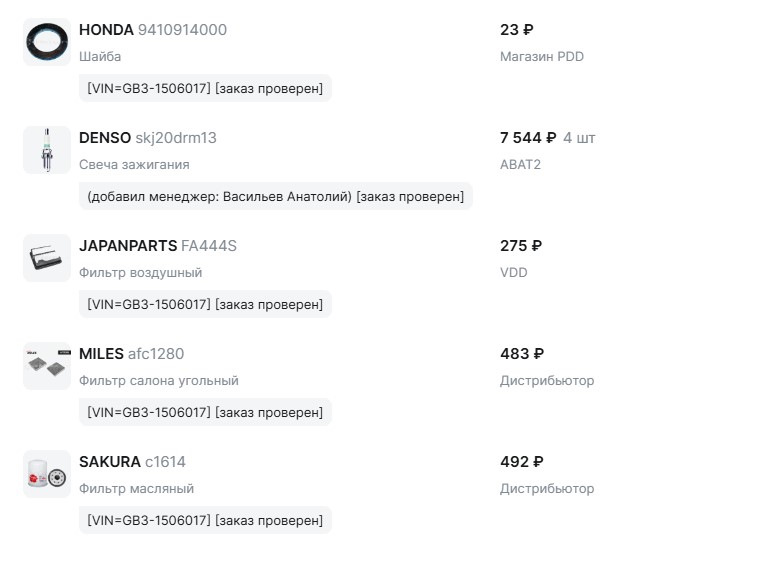Open DENSO skj20drm13 item title
The image size is (759, 566).
point(148,138)
